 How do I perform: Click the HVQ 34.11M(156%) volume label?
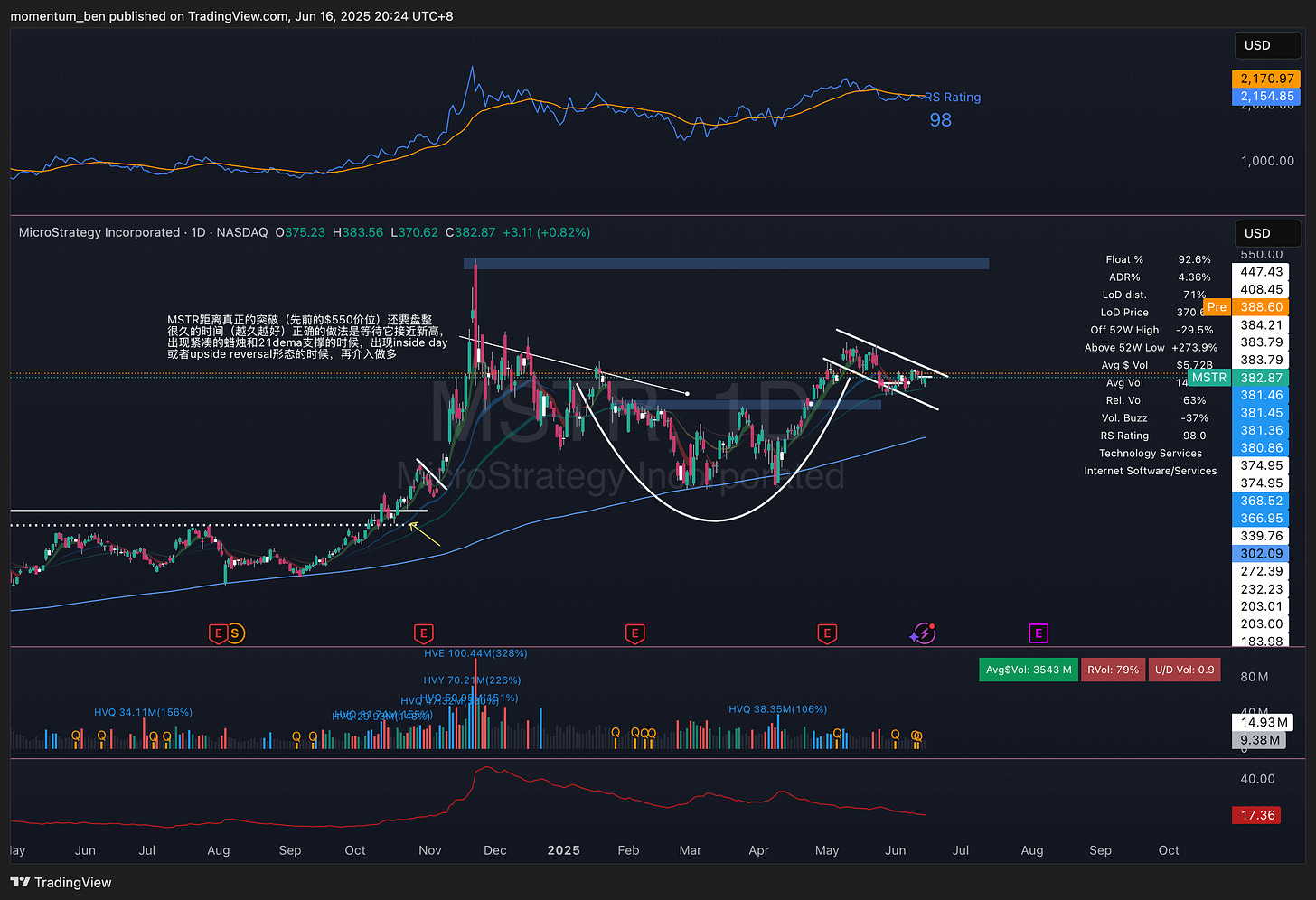point(143,713)
